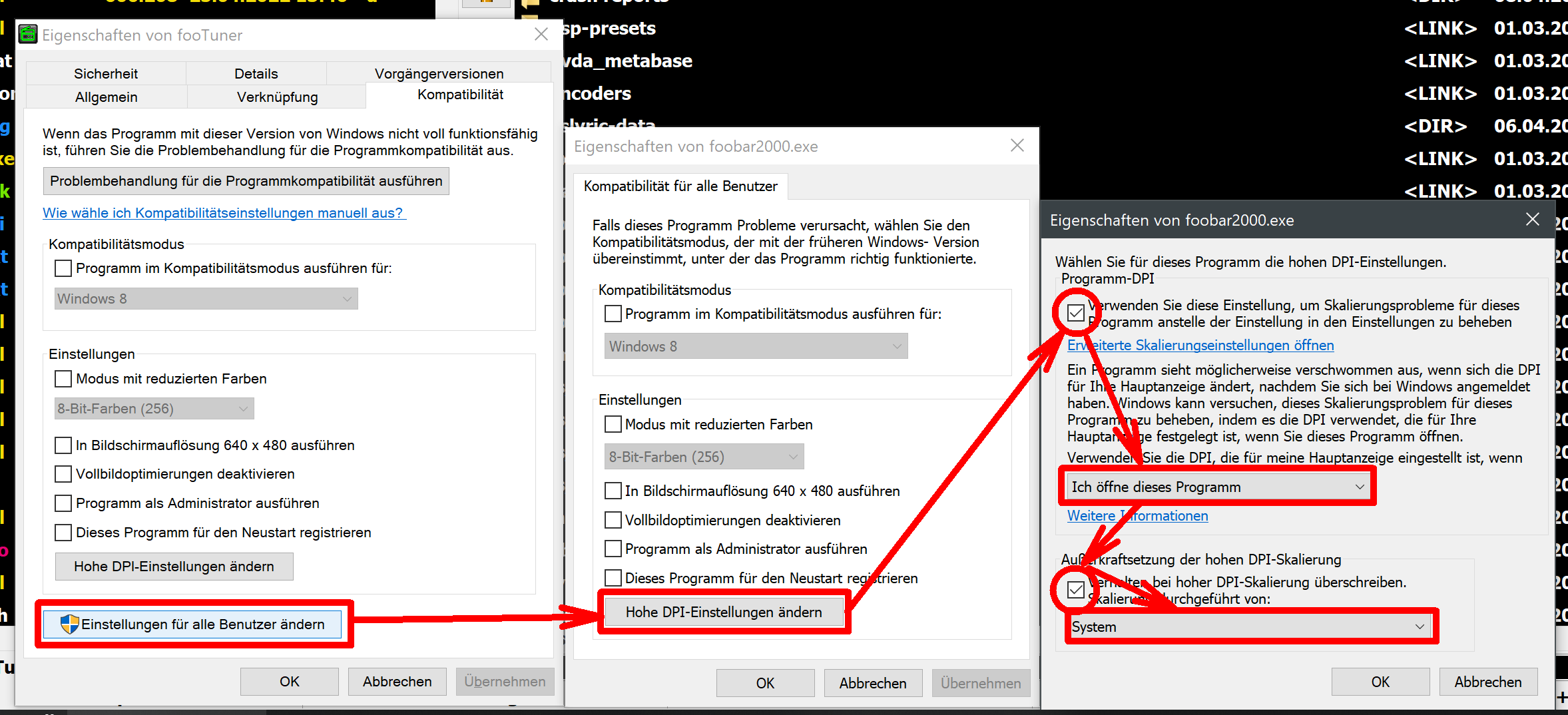Go to the Verknüpfung tab
This screenshot has height=715, width=1568.
click(277, 97)
